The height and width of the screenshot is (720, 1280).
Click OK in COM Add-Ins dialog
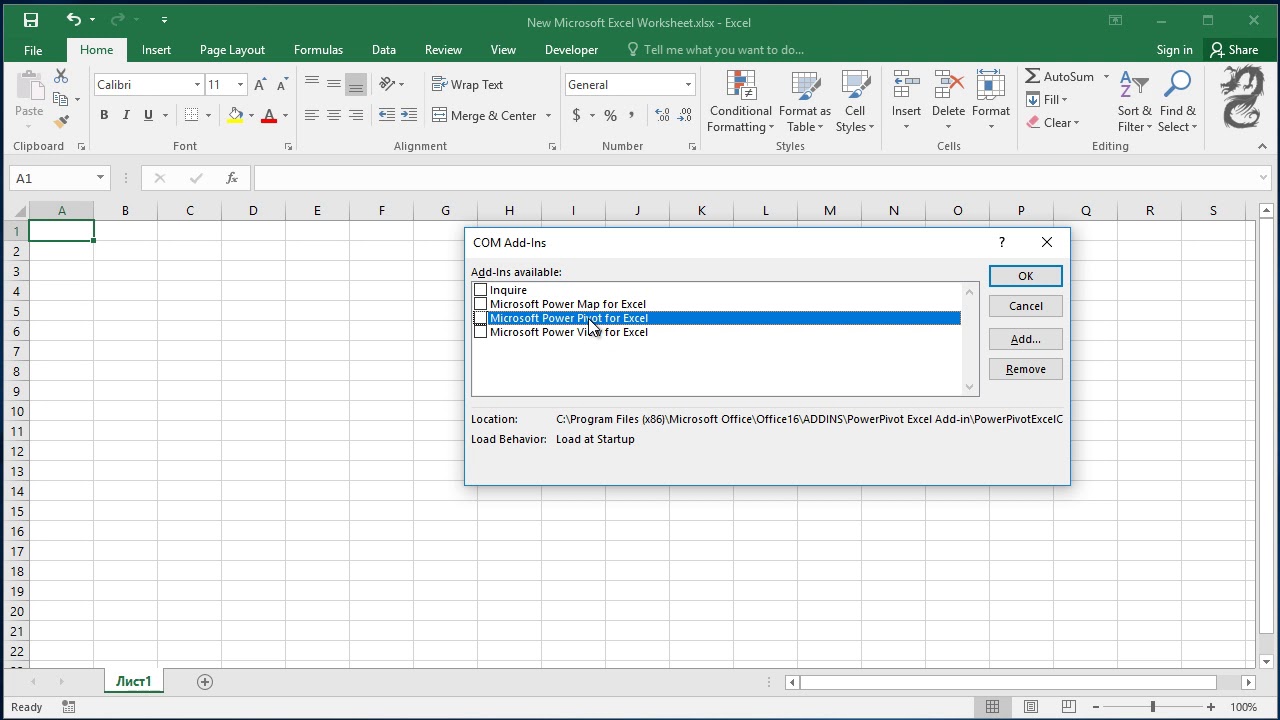tap(1025, 276)
